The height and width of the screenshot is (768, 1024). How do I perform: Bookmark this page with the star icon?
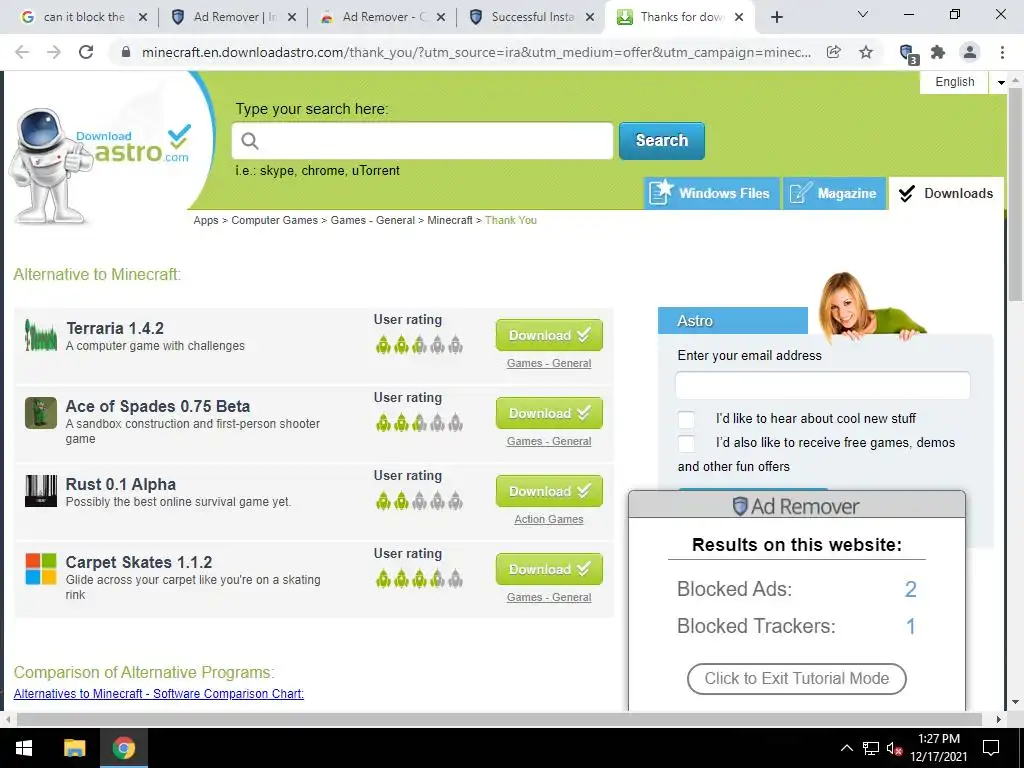866,52
